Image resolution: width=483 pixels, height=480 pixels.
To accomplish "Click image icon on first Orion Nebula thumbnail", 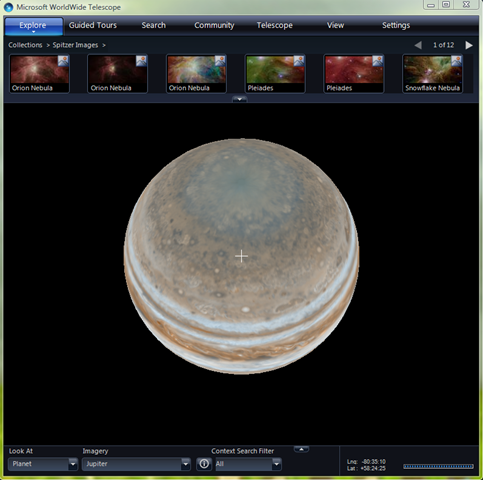I will [x=63, y=61].
